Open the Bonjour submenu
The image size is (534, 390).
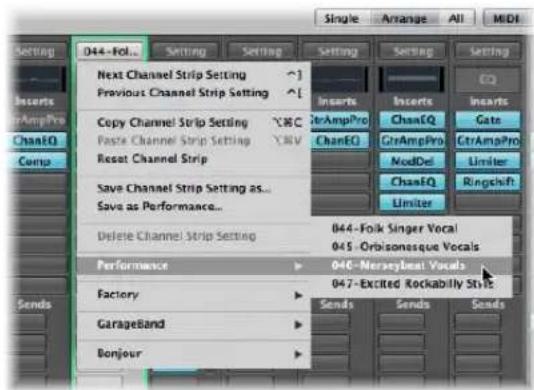(194, 354)
